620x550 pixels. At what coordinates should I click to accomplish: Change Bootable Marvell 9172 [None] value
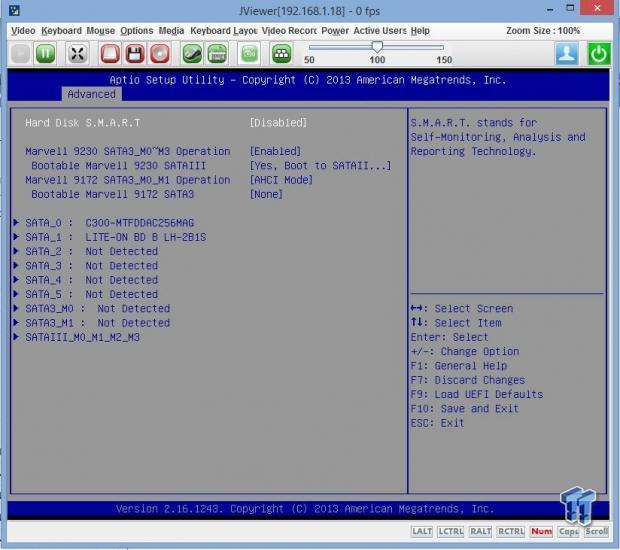point(266,194)
